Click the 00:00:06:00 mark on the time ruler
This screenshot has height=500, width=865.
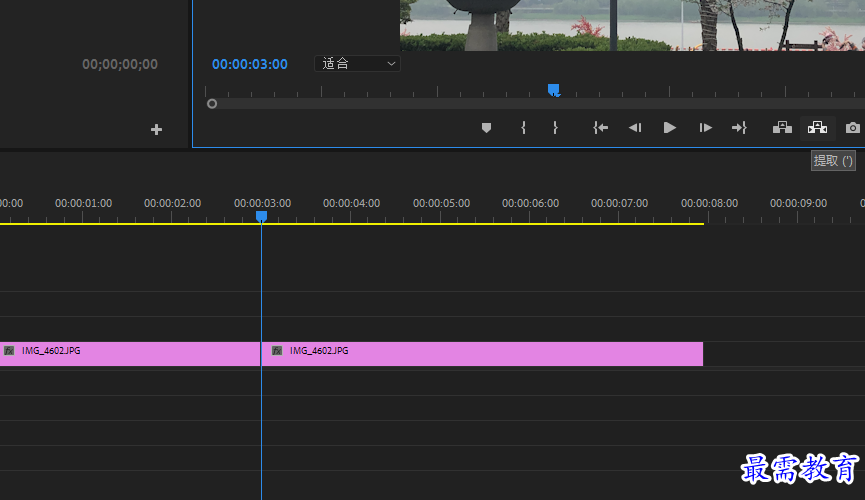(x=530, y=204)
